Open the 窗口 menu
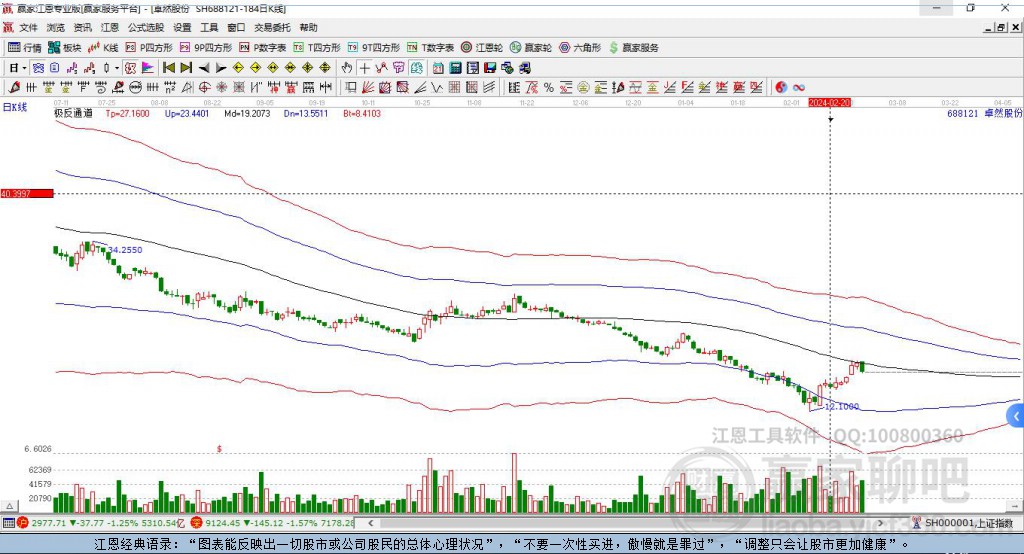The width and height of the screenshot is (1024, 554). [236, 27]
